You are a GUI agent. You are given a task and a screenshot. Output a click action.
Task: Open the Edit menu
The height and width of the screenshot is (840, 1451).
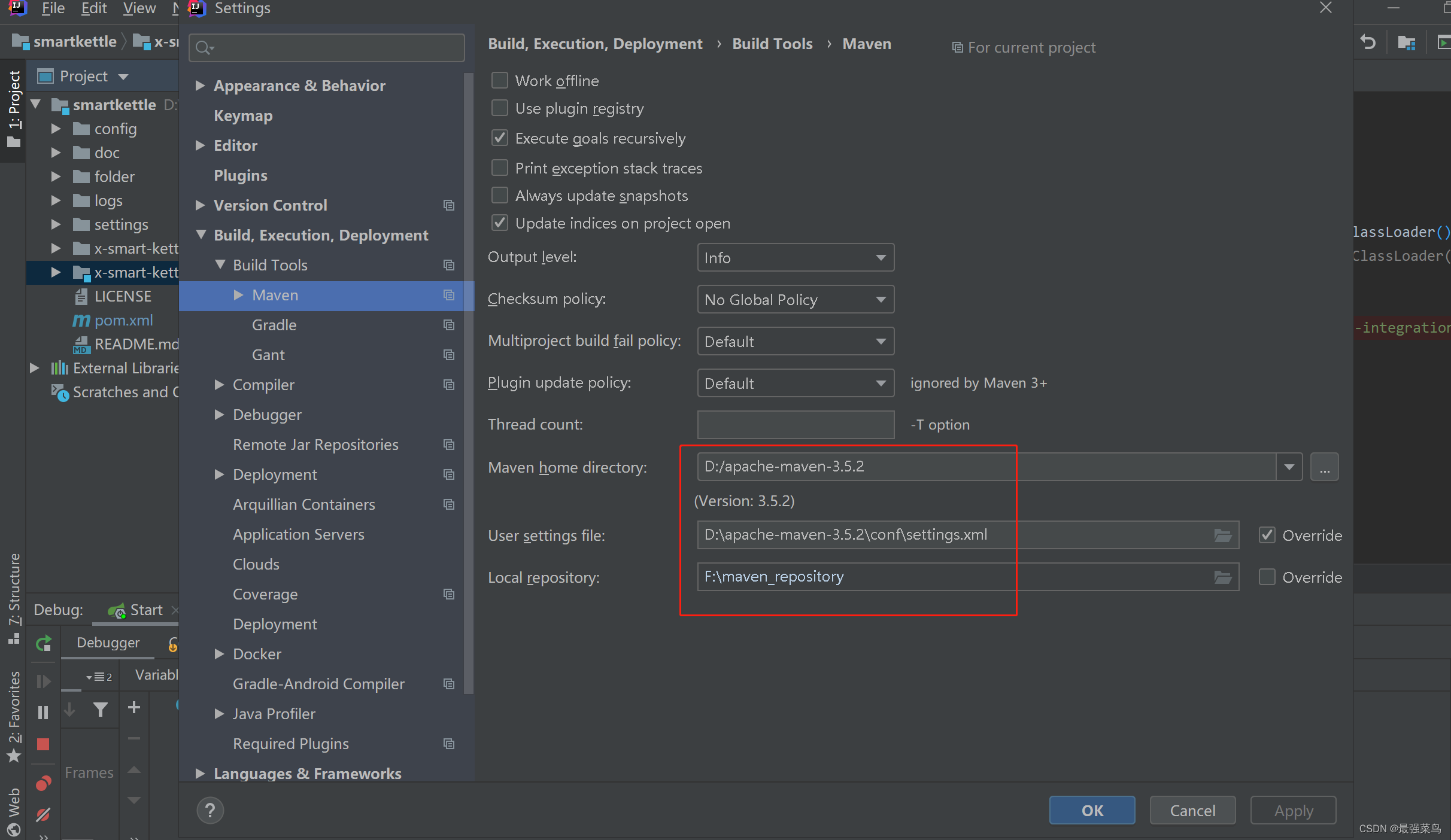pyautogui.click(x=94, y=8)
